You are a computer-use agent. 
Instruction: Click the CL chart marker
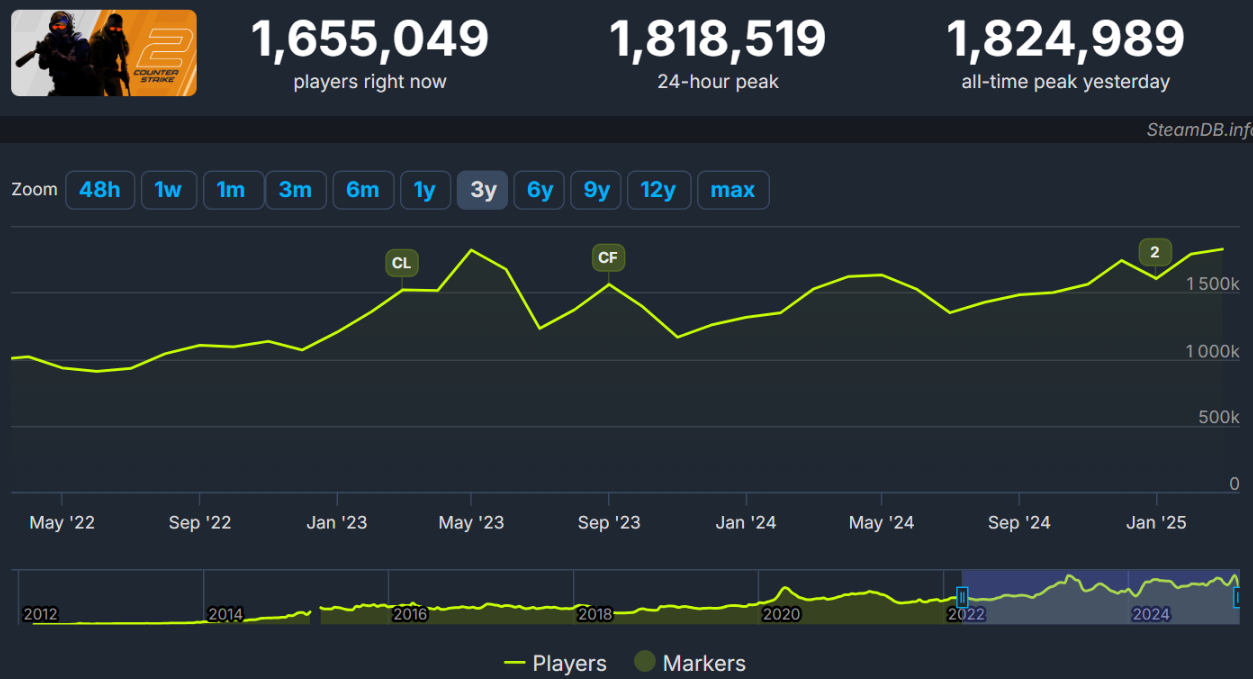click(401, 263)
